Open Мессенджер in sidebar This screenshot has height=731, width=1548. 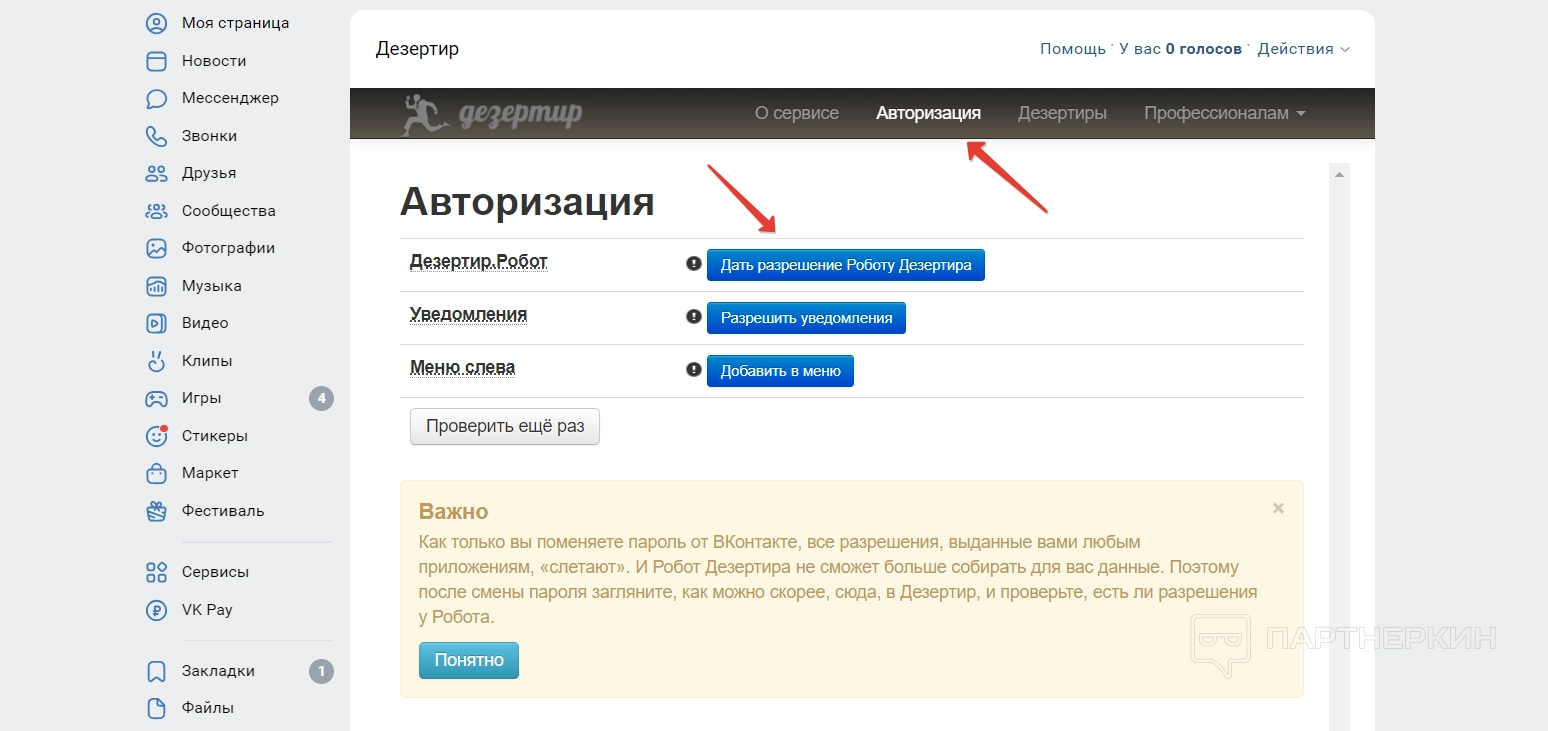point(230,98)
